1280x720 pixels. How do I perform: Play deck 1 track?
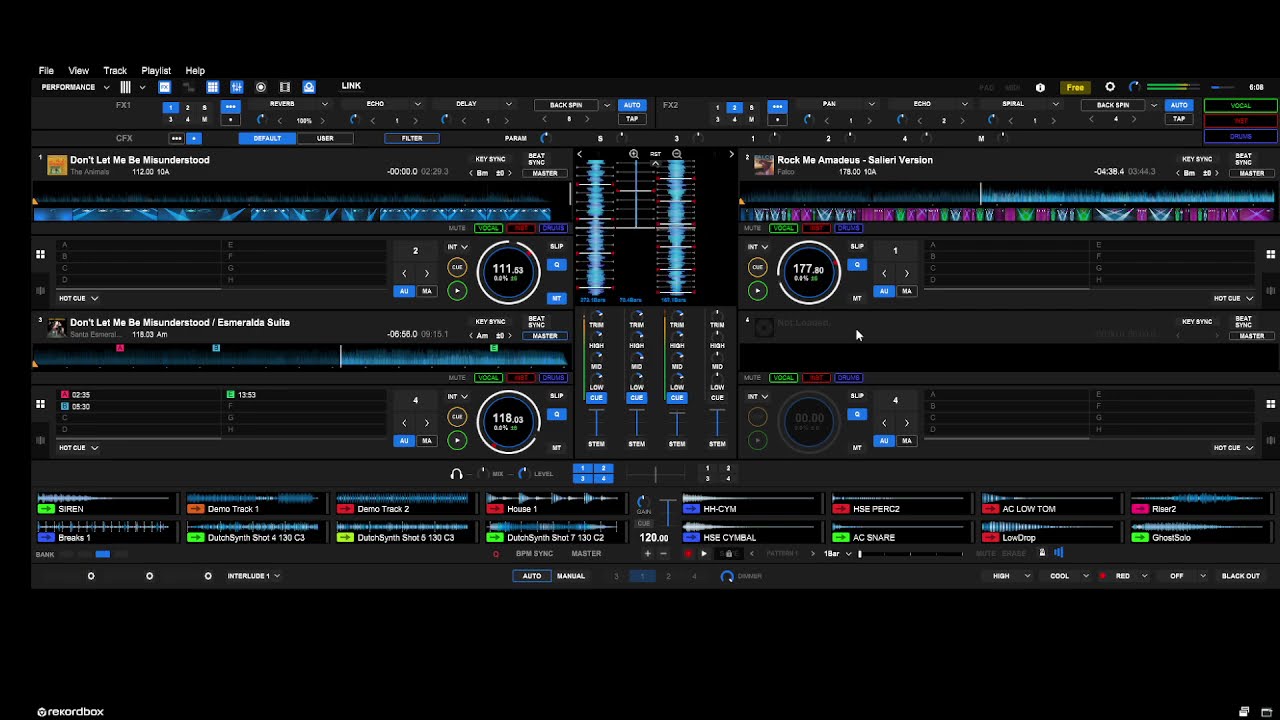click(x=457, y=291)
